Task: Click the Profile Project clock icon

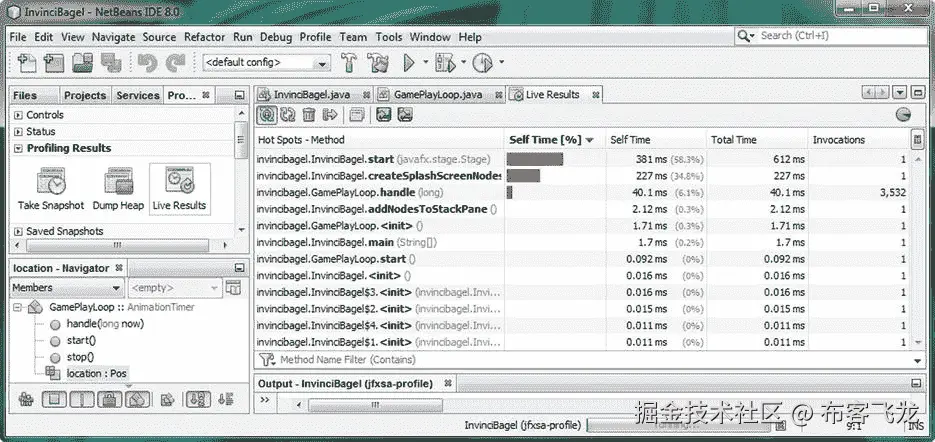Action: tap(482, 62)
